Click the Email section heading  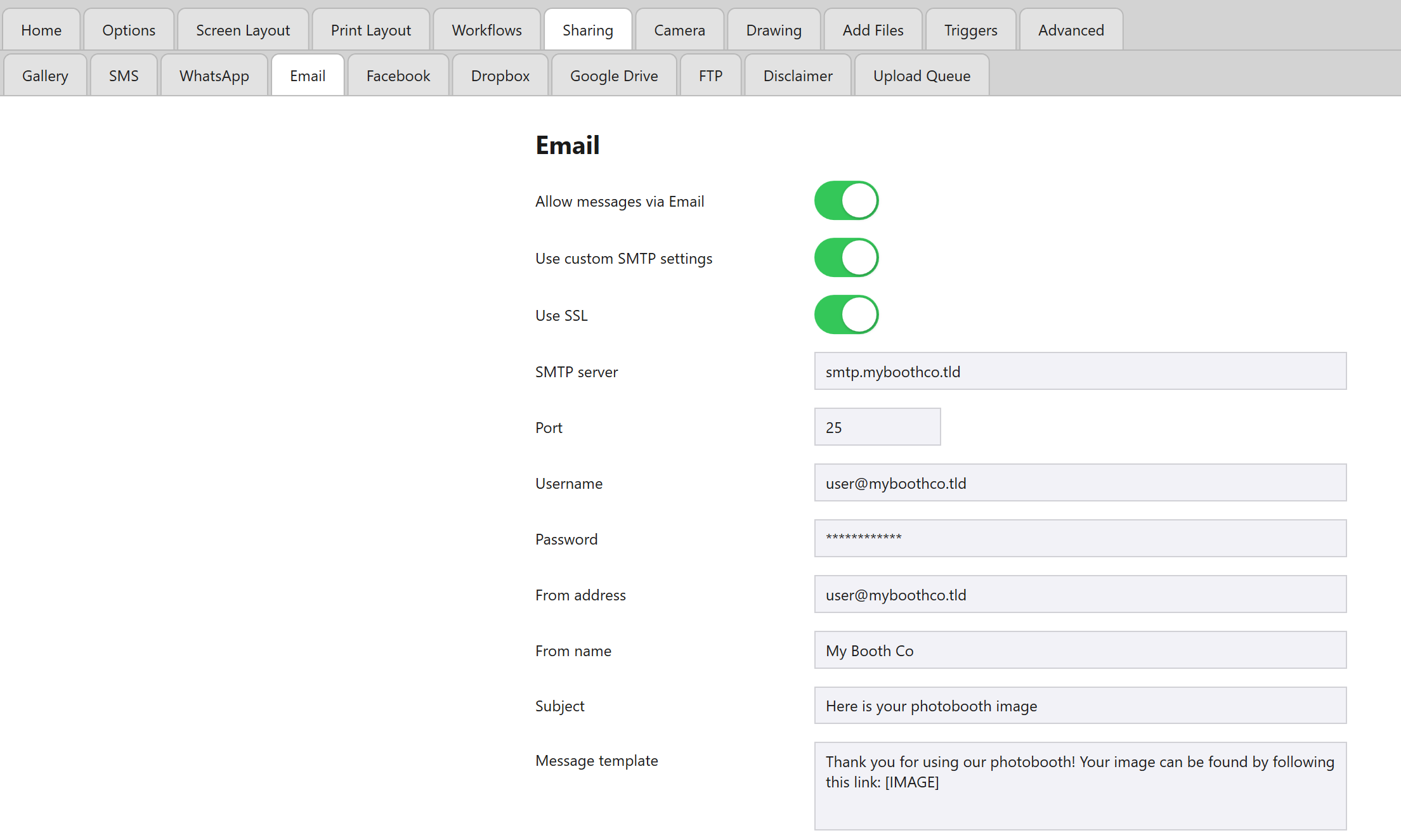click(567, 145)
